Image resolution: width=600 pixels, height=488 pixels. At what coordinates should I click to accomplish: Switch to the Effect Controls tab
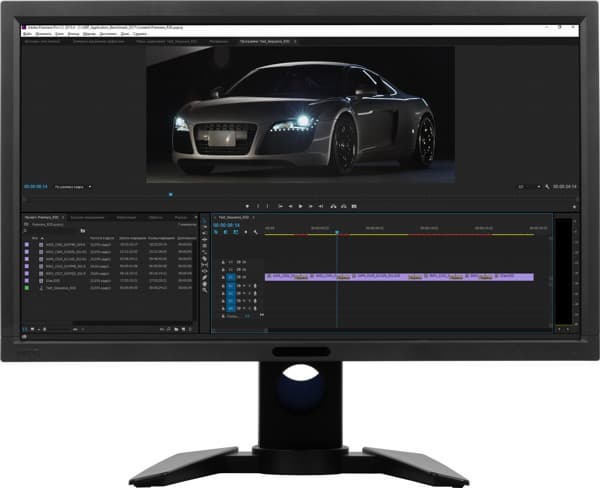[x=99, y=41]
